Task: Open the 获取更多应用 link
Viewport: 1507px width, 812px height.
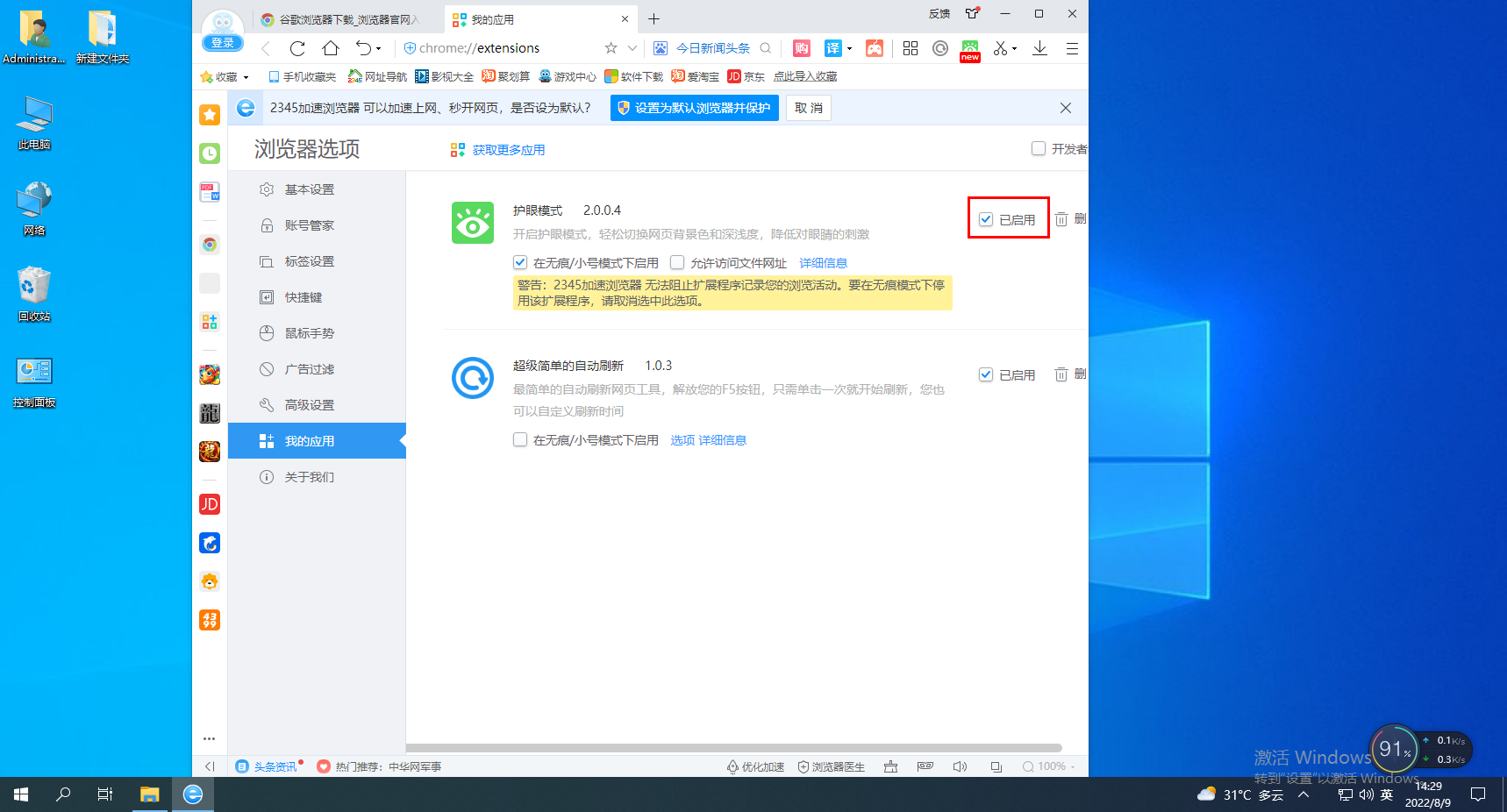Action: point(498,150)
